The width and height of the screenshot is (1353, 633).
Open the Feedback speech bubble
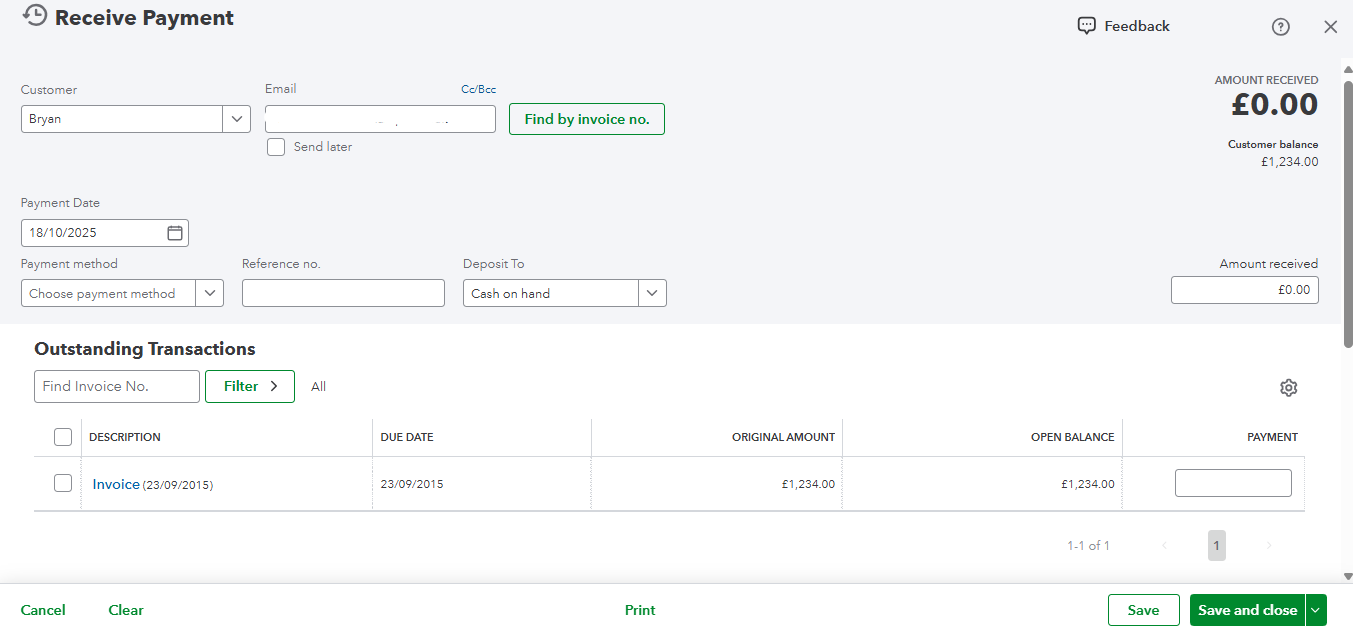[1086, 26]
